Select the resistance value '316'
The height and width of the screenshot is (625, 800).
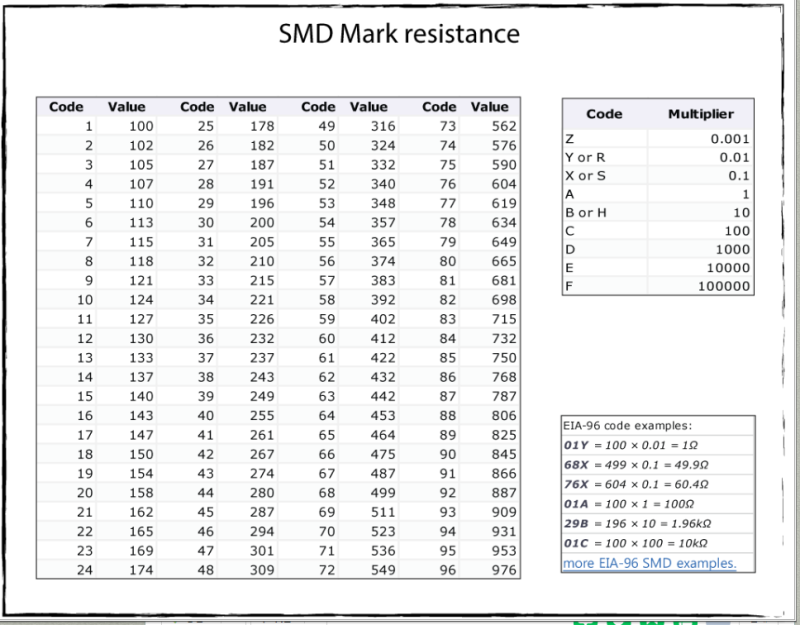click(x=383, y=126)
